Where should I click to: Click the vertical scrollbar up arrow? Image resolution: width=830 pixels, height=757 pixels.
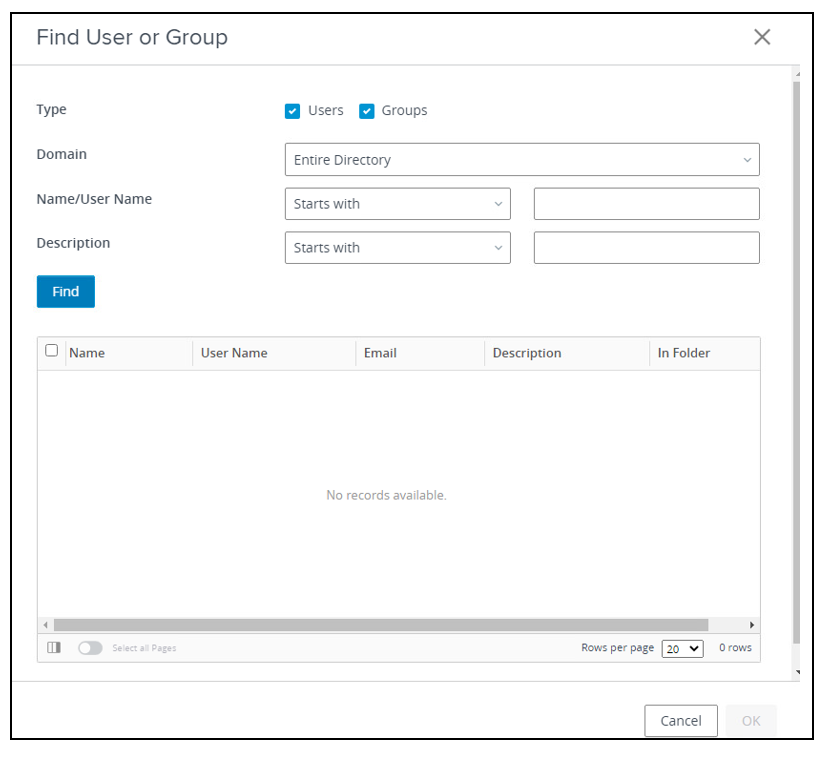(796, 74)
